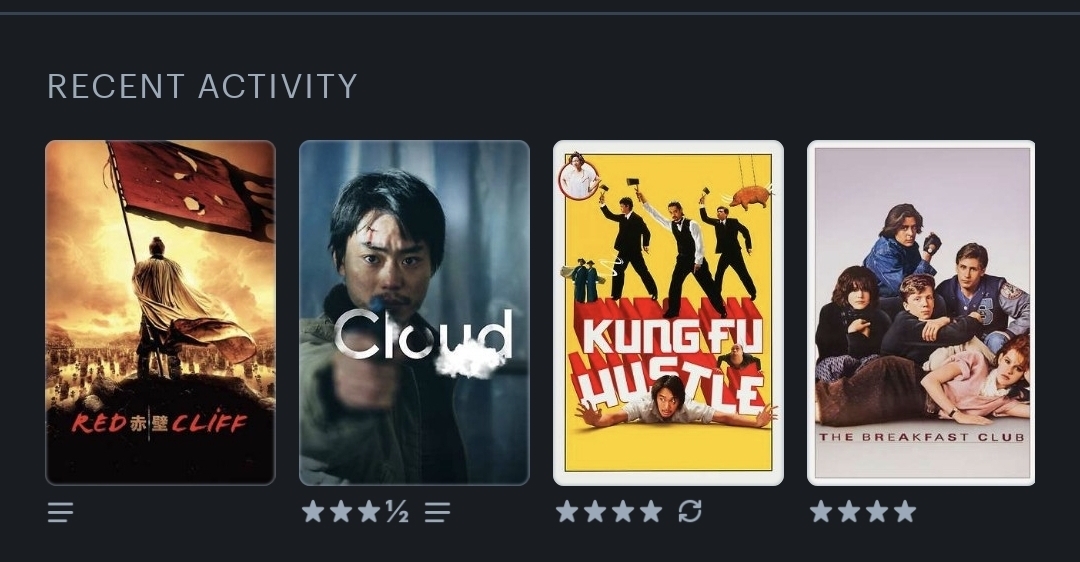This screenshot has height=562, width=1080.
Task: Open the Cloud film poster
Action: coord(415,313)
